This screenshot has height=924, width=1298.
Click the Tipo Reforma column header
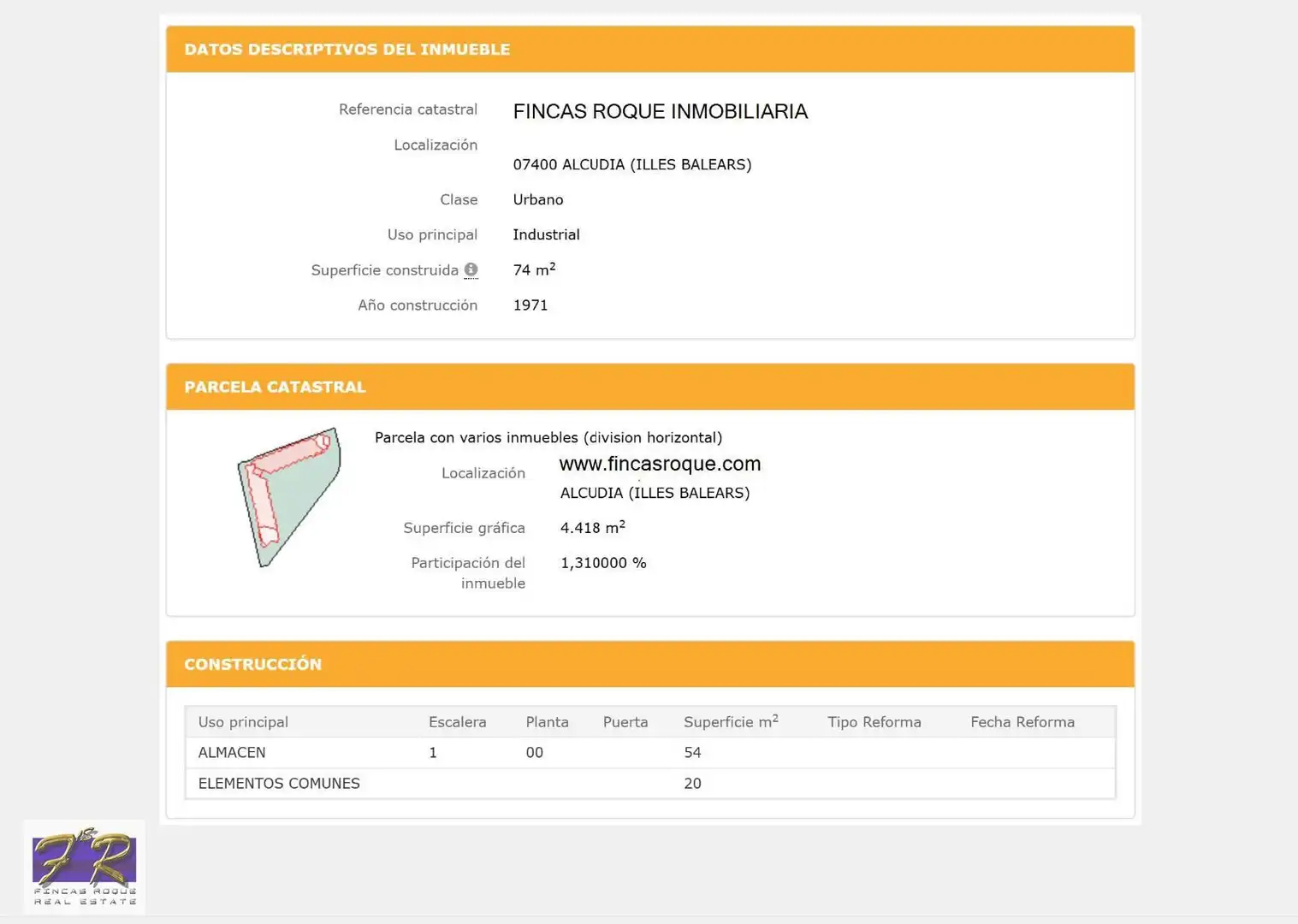(874, 722)
